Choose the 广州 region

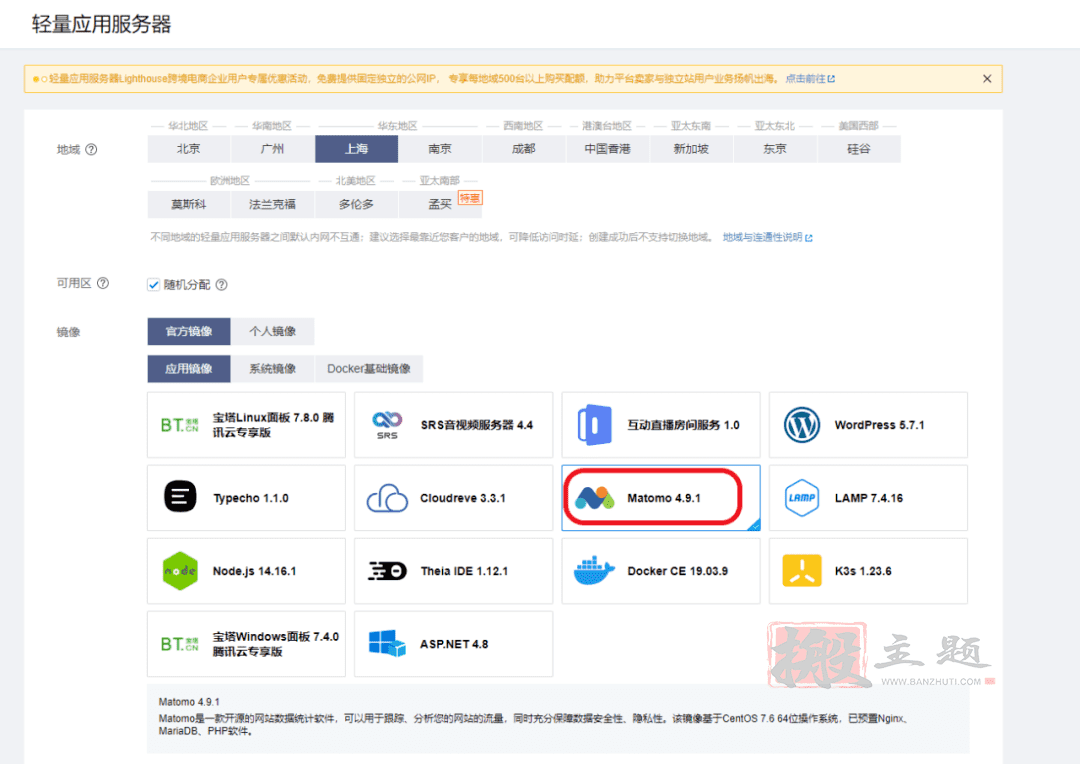(x=273, y=149)
